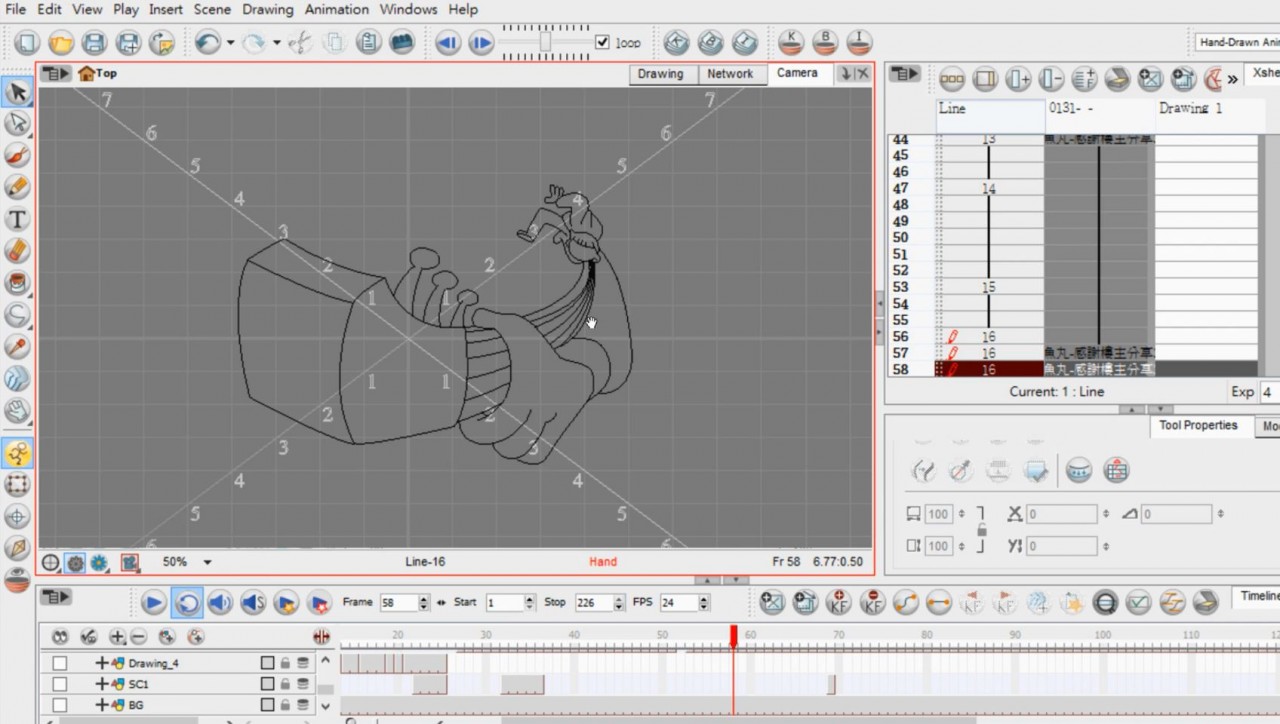The image size is (1280, 724).
Task: Click the Set Motion Keyframe icon
Action: point(905,602)
